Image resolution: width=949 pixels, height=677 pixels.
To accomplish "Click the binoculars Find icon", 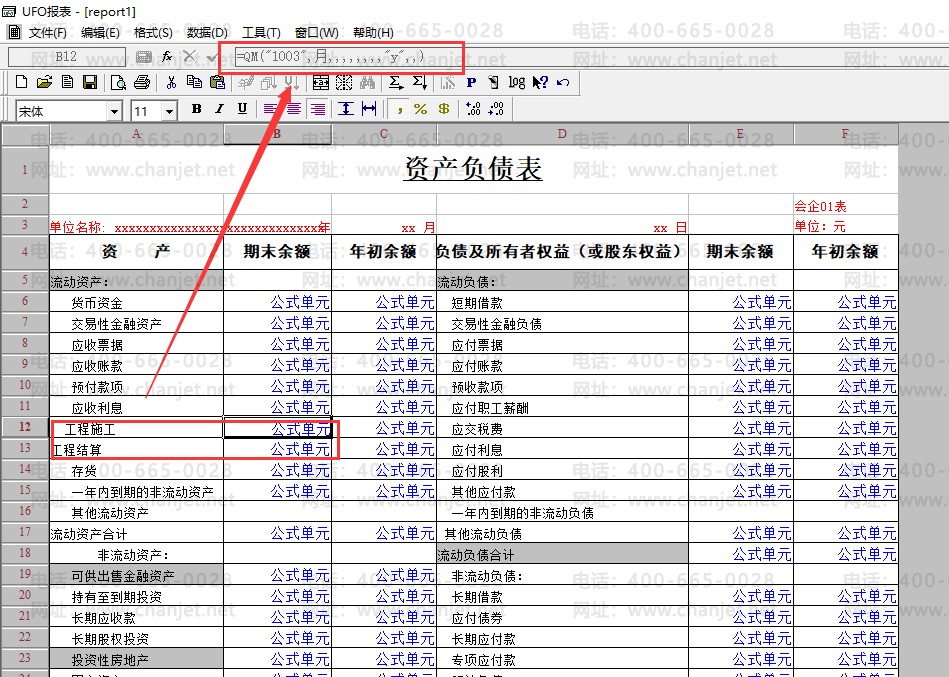I will (x=367, y=82).
